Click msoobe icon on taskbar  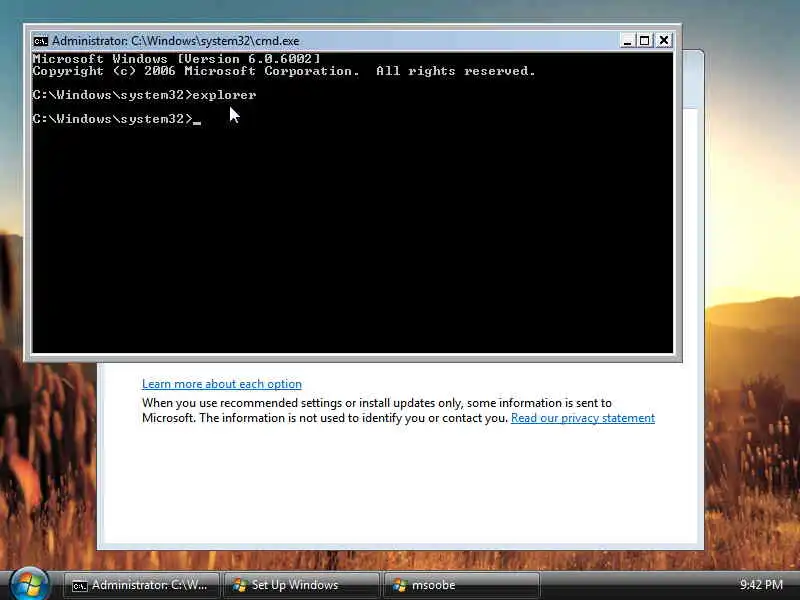[x=400, y=585]
